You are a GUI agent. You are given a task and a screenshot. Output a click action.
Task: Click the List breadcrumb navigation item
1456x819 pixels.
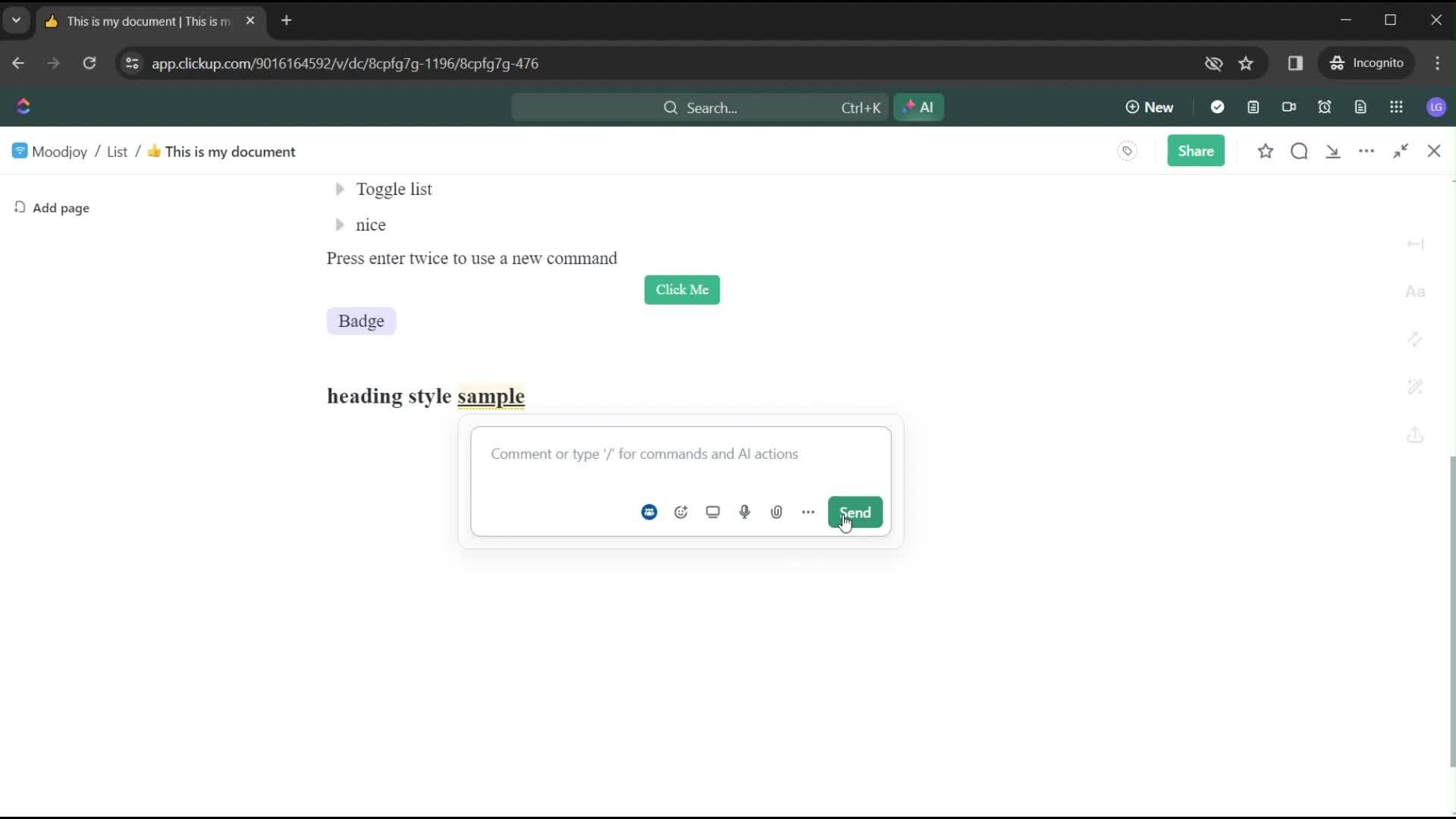(x=117, y=151)
